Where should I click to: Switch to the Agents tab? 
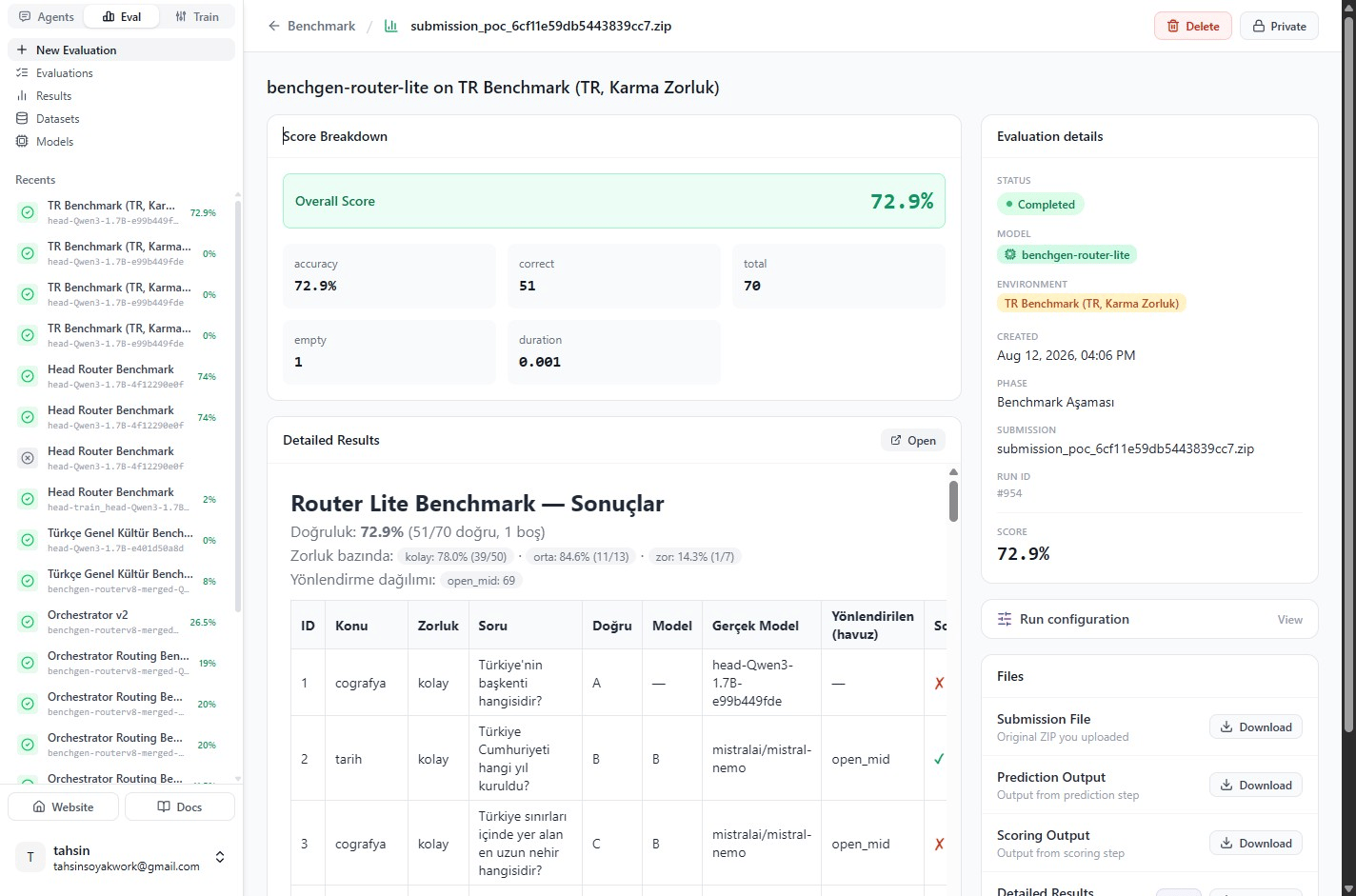(x=46, y=17)
